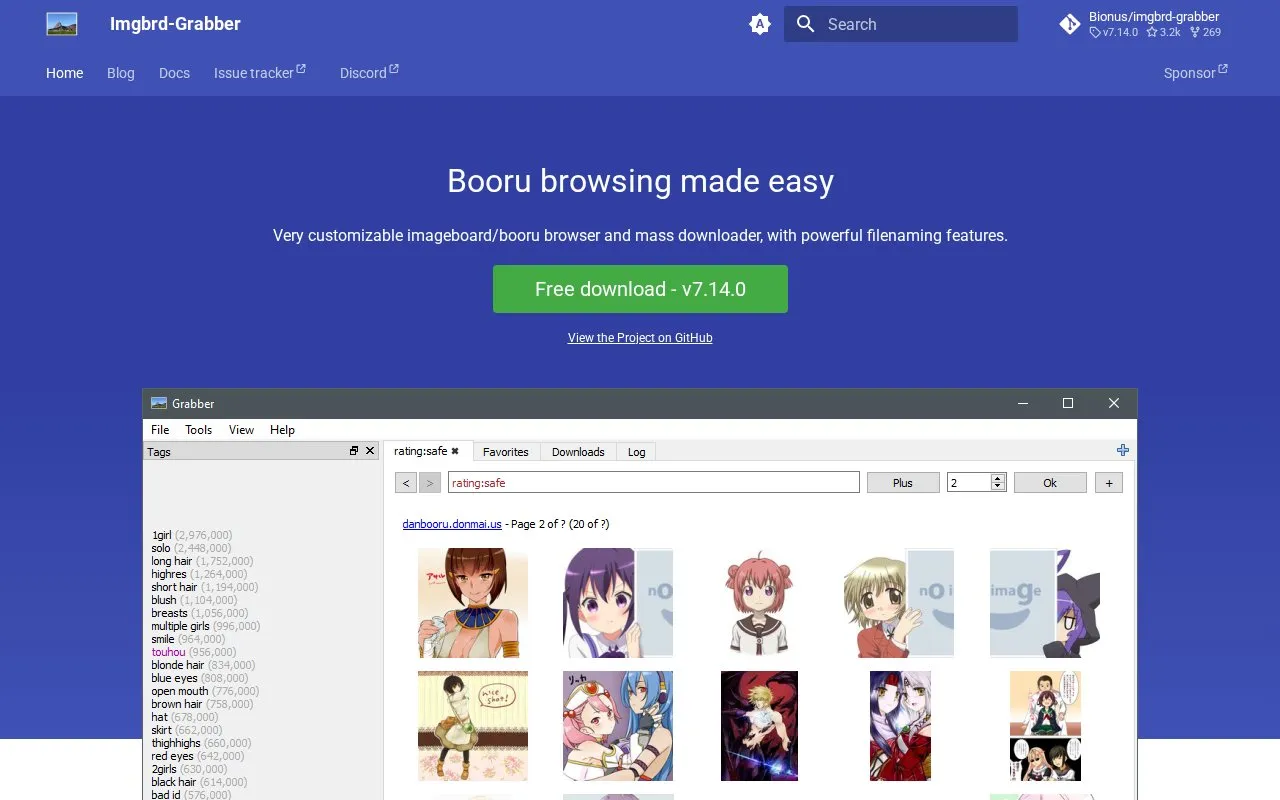Select the blonde hair tag
The height and width of the screenshot is (800, 1280).
[177, 665]
